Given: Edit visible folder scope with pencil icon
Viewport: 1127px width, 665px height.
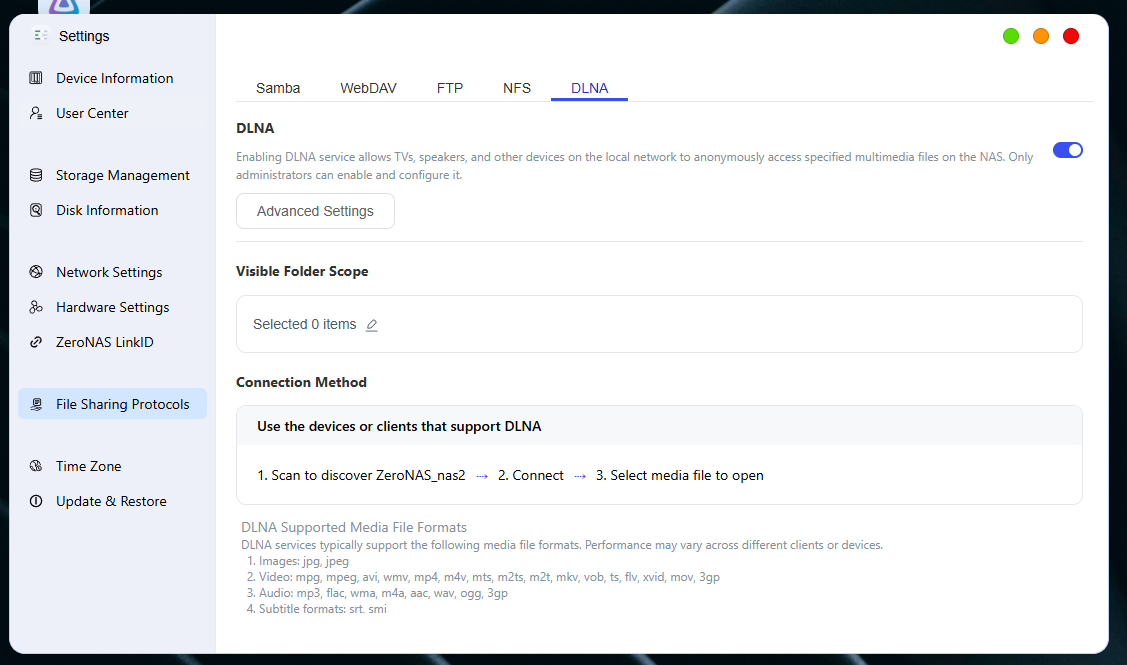Looking at the screenshot, I should tap(372, 325).
